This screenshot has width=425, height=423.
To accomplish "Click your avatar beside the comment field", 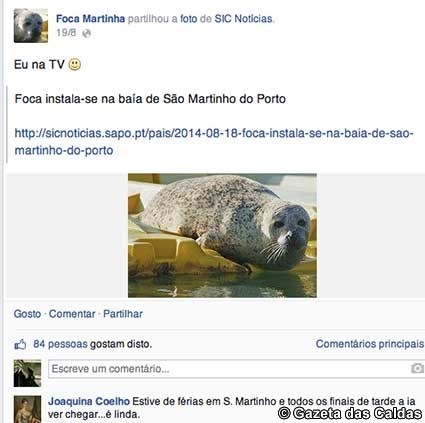I will 27,373.
